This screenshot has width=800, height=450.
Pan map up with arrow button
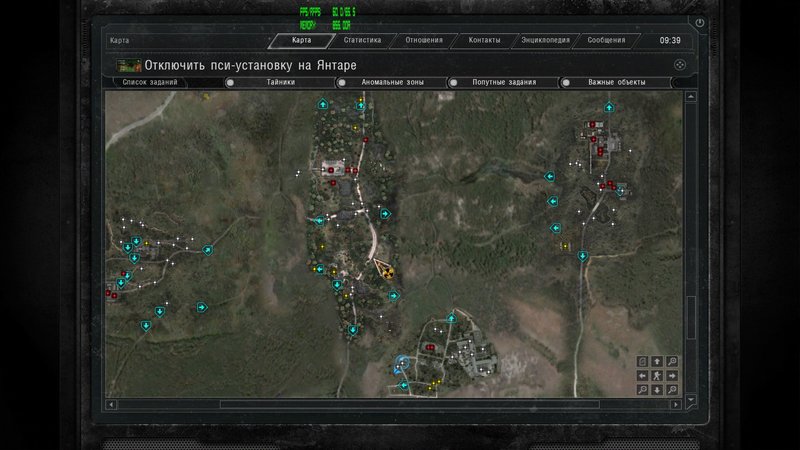pyautogui.click(x=657, y=361)
